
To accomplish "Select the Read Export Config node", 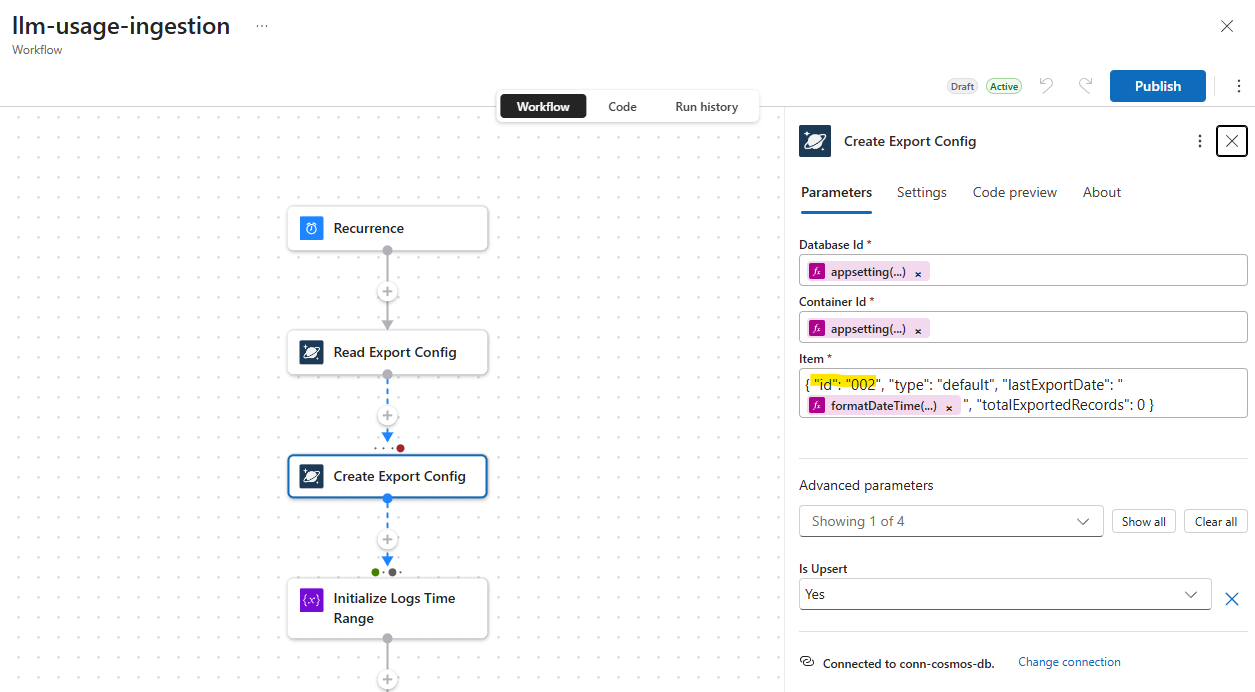I will [x=387, y=352].
